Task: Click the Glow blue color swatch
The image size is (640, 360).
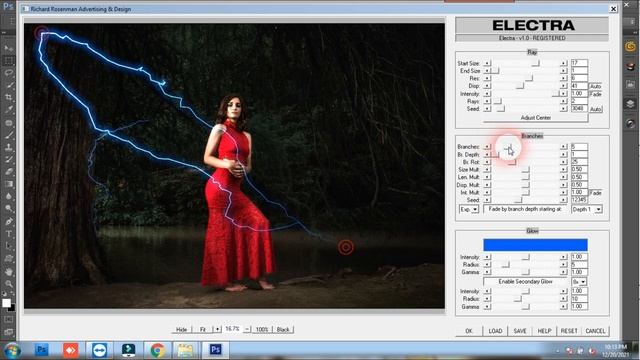Action: [x=535, y=245]
